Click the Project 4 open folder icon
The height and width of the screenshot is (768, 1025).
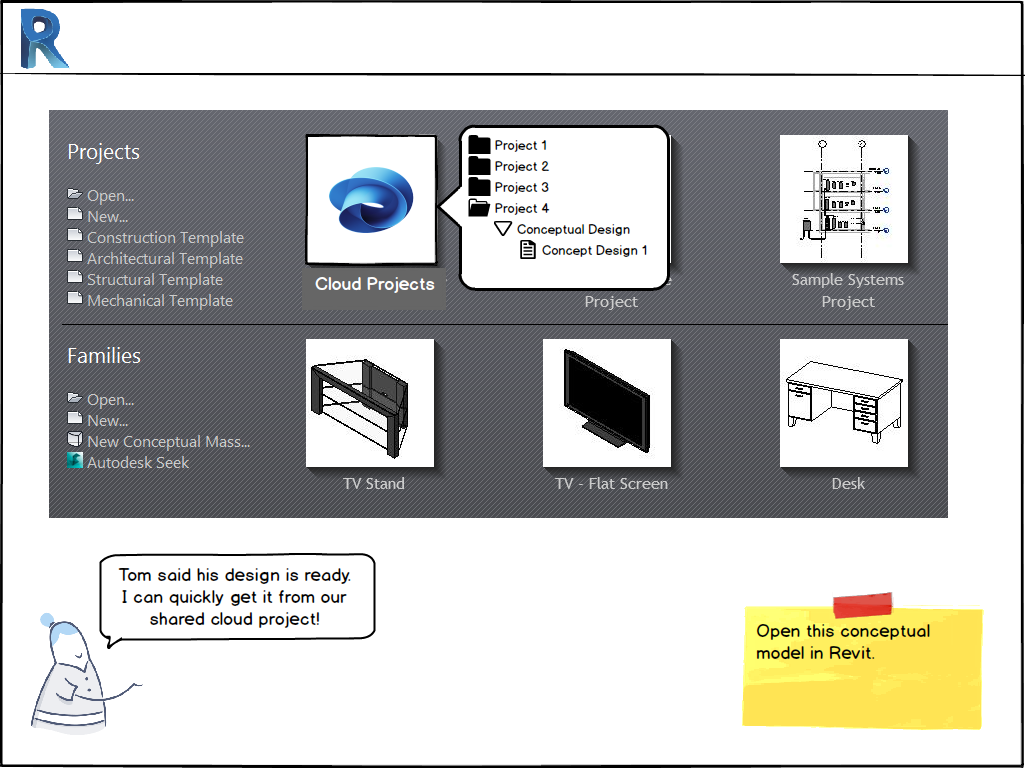click(x=479, y=208)
